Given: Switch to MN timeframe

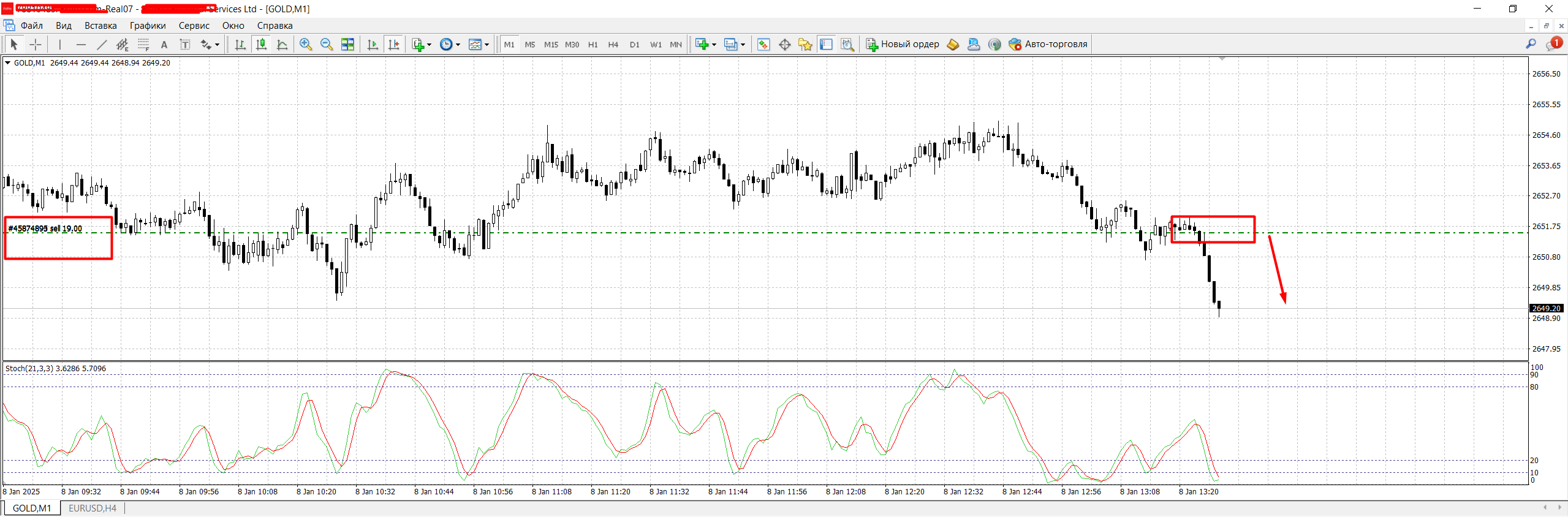Looking at the screenshot, I should (676, 44).
